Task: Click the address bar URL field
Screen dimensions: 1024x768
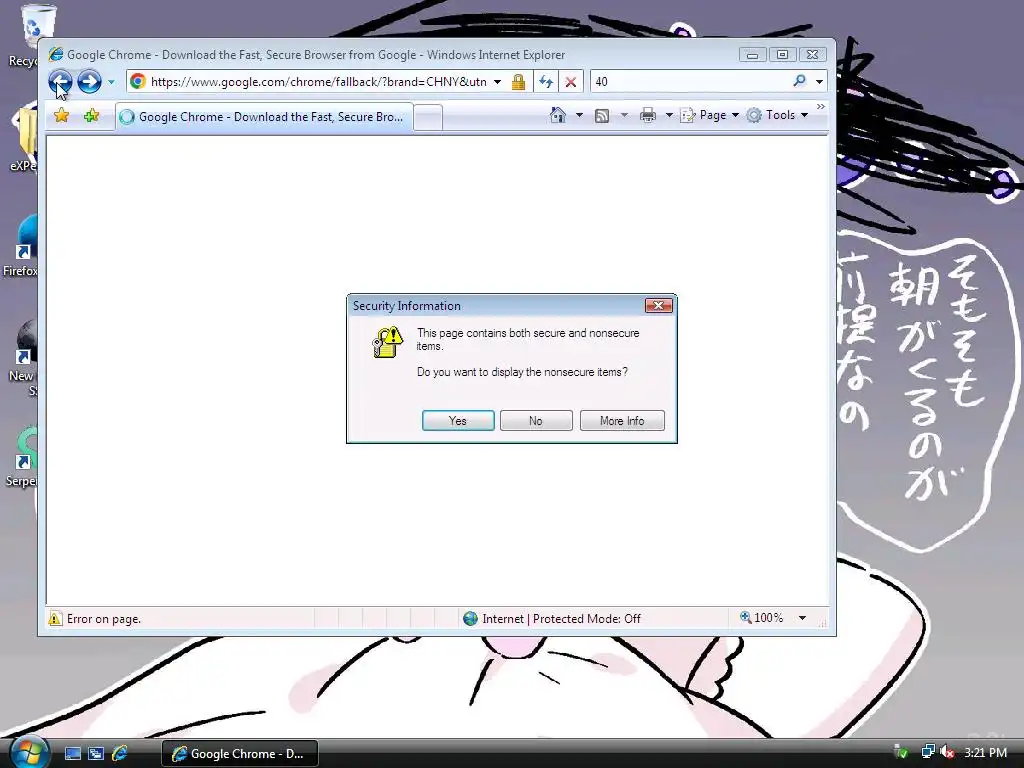Action: (318, 82)
